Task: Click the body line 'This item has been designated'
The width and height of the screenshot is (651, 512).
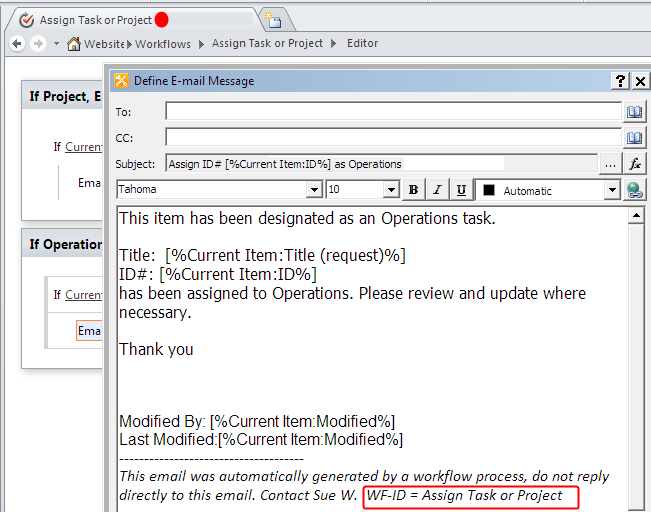Action: [307, 218]
